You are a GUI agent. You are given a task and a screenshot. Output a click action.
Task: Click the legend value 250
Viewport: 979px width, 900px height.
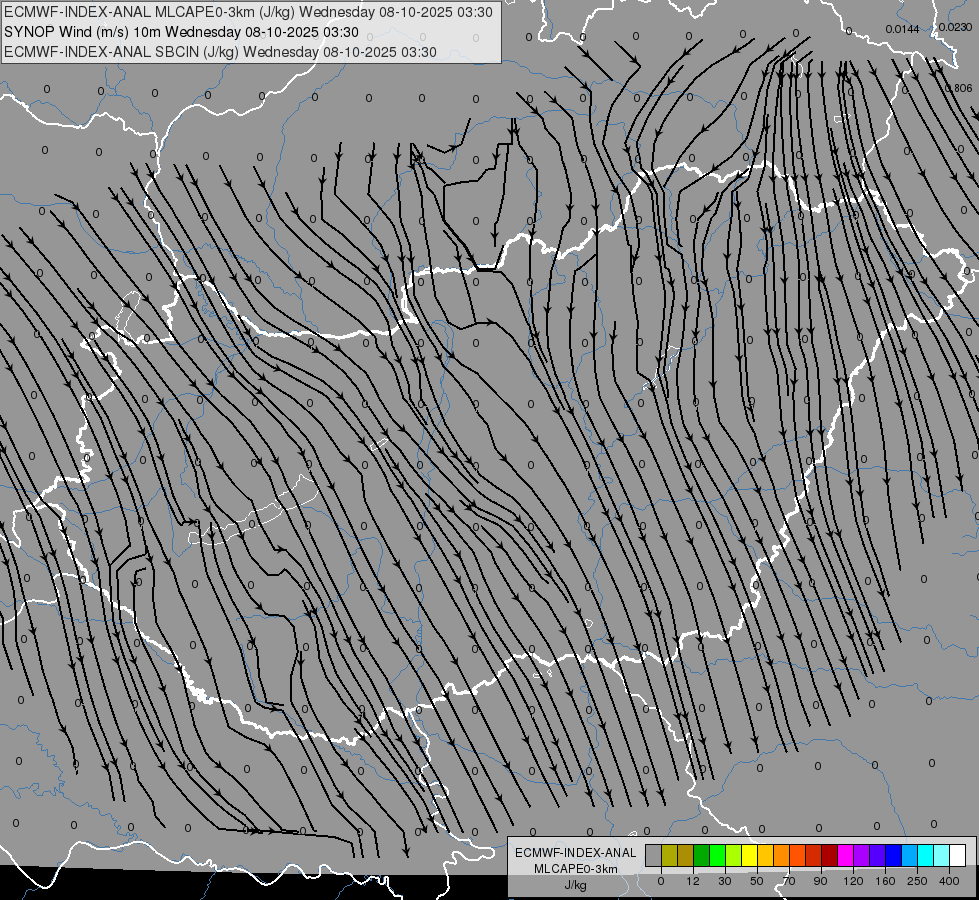point(917,881)
